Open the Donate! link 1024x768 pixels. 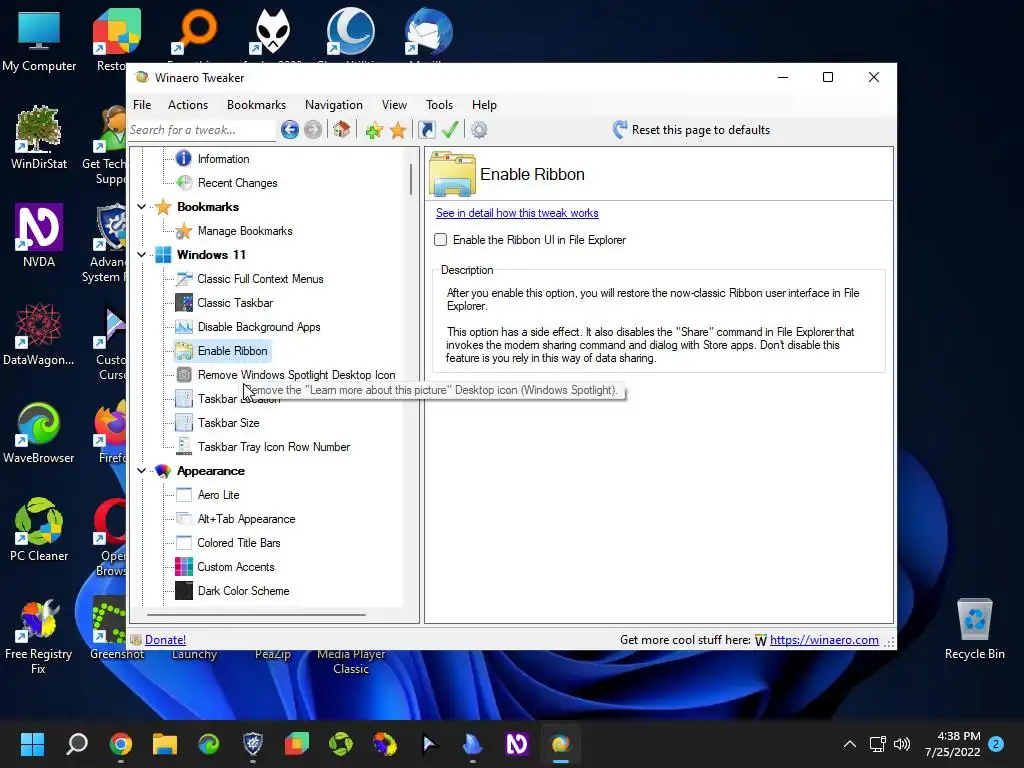coord(165,640)
